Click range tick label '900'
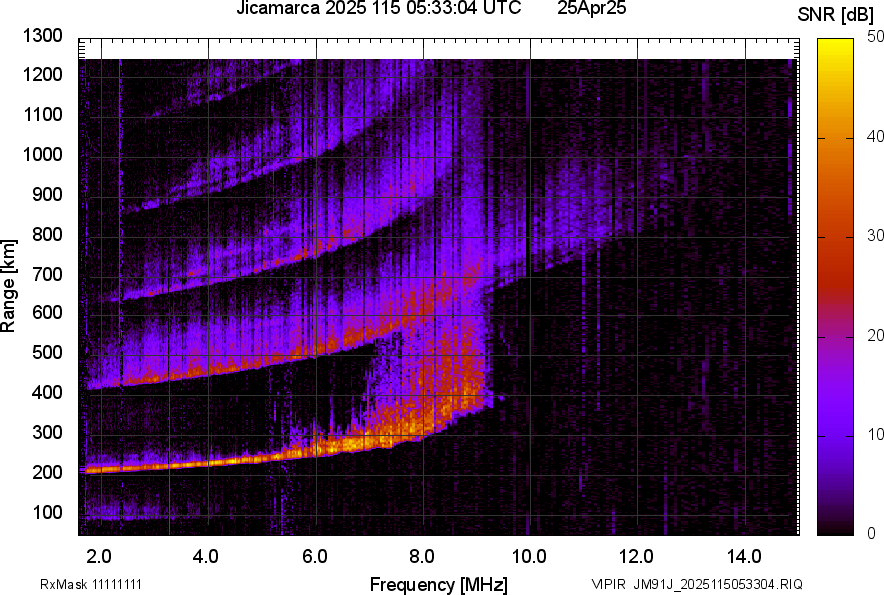 pos(47,195)
